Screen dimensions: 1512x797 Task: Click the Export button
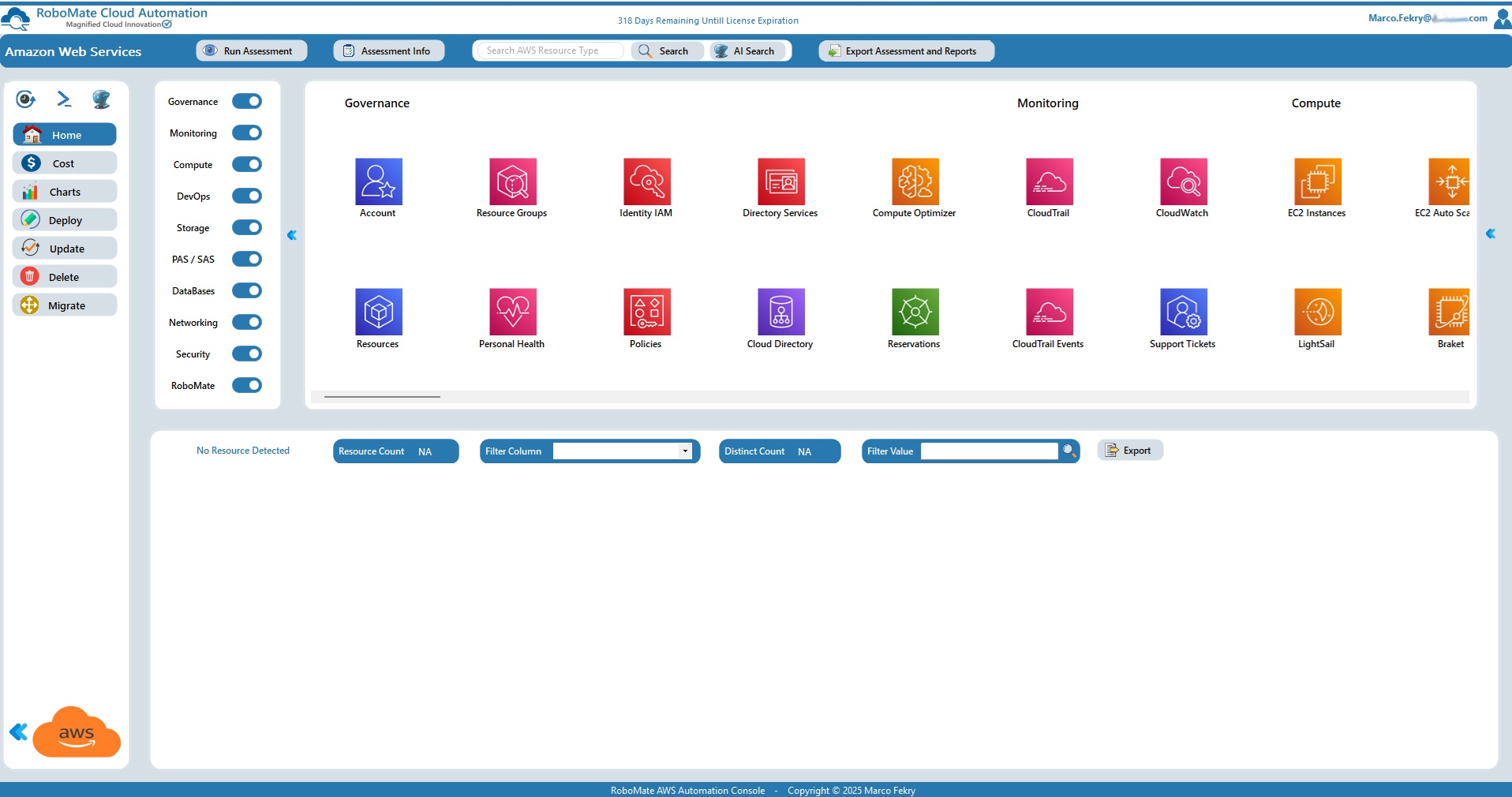pos(1130,450)
